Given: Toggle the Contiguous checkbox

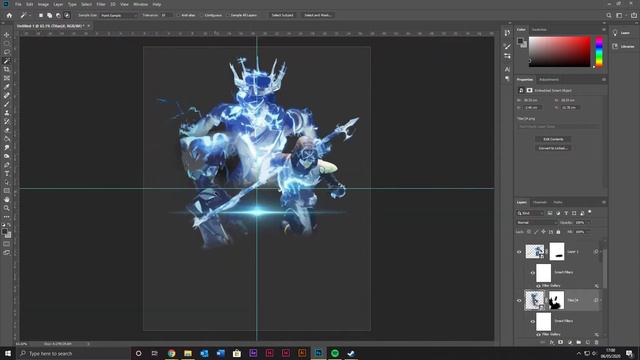Looking at the screenshot, I should coord(202,15).
